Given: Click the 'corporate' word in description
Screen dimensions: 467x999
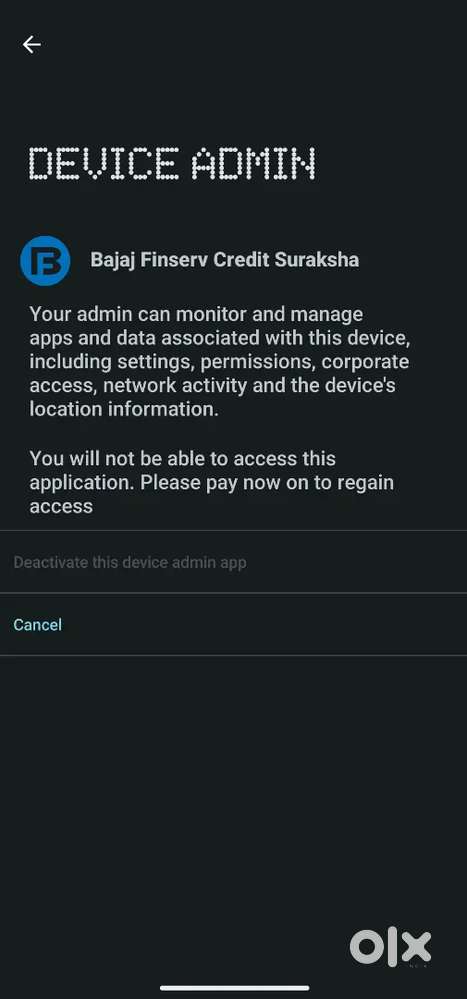Looking at the screenshot, I should click(x=365, y=362).
